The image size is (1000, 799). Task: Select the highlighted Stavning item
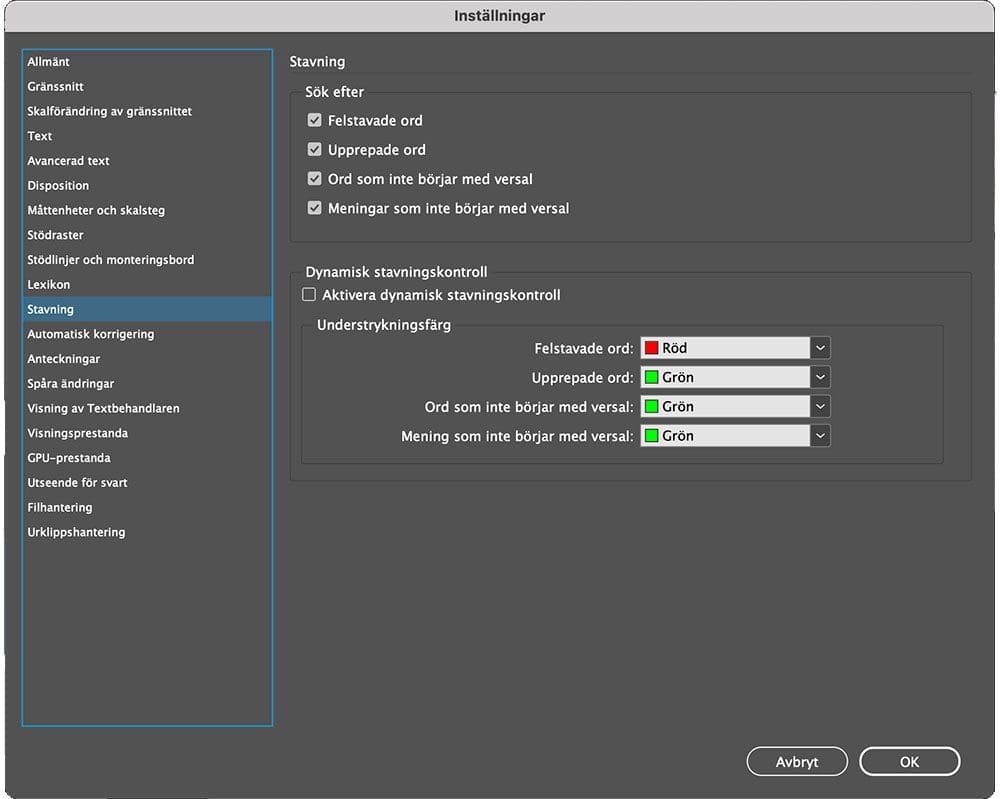147,309
